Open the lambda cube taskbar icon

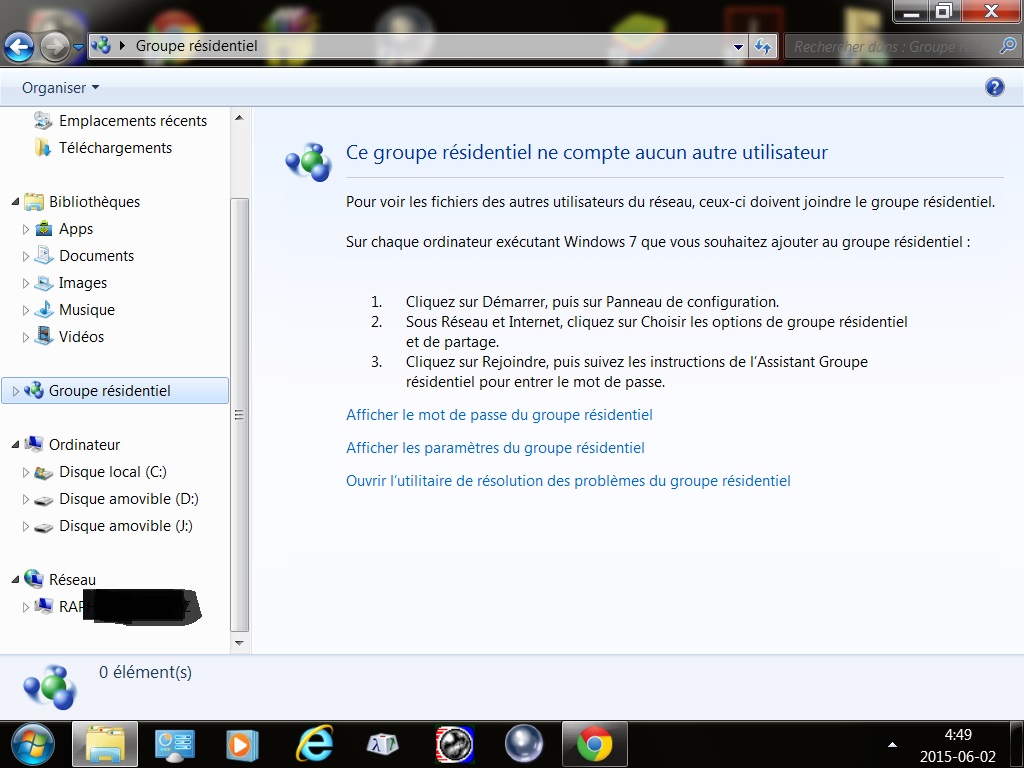(383, 744)
